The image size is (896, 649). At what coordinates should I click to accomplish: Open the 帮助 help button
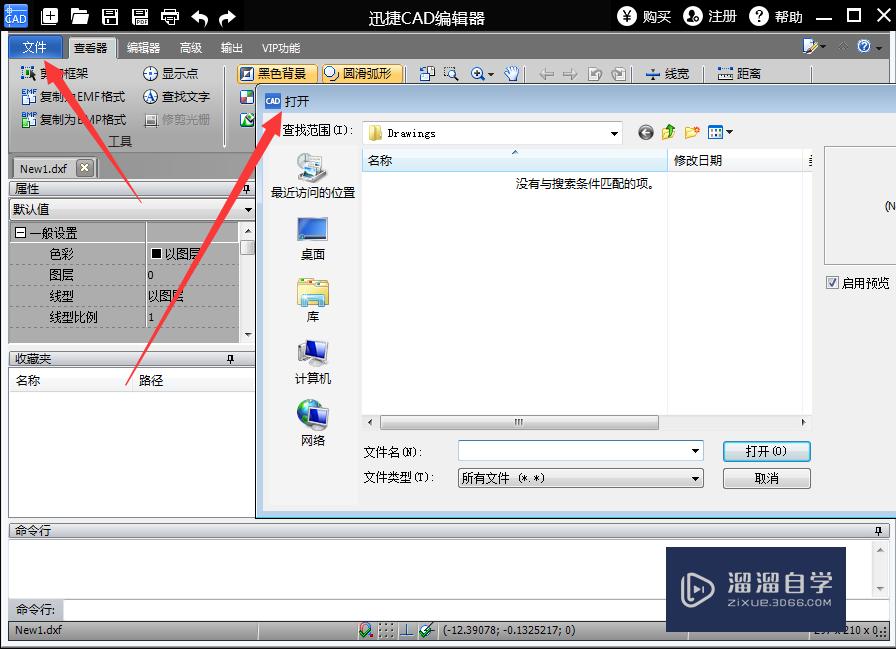(x=776, y=16)
